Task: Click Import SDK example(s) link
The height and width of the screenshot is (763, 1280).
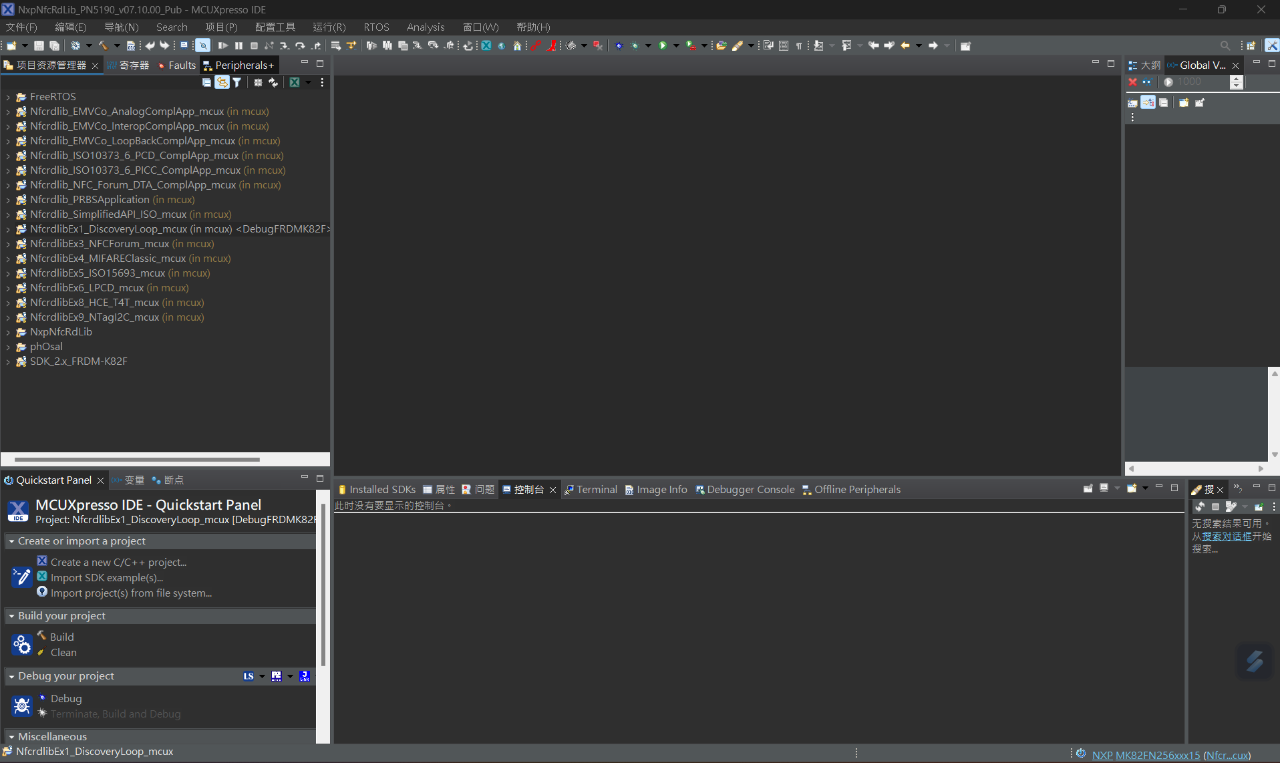Action: 106,578
